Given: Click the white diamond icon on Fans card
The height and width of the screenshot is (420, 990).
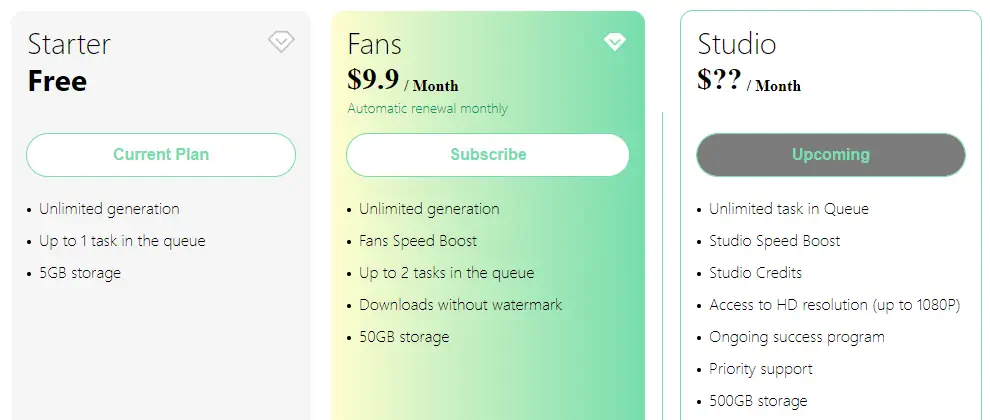Looking at the screenshot, I should click(x=614, y=42).
